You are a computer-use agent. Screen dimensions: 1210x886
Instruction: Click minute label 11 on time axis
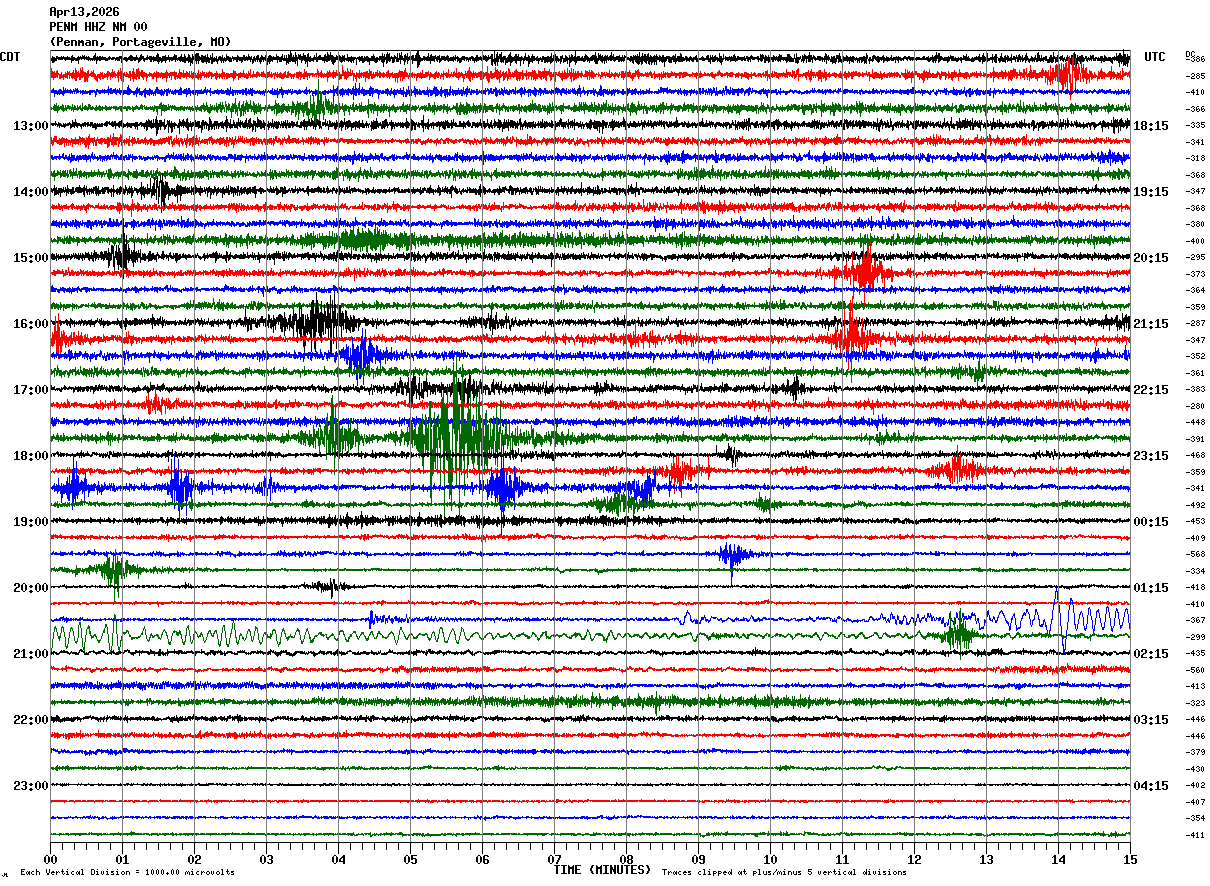click(842, 859)
